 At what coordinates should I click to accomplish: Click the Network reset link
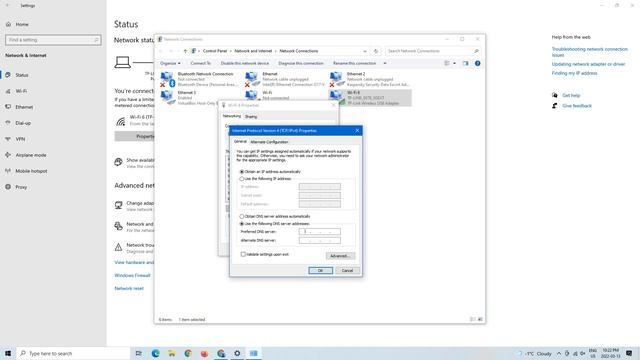click(x=129, y=288)
